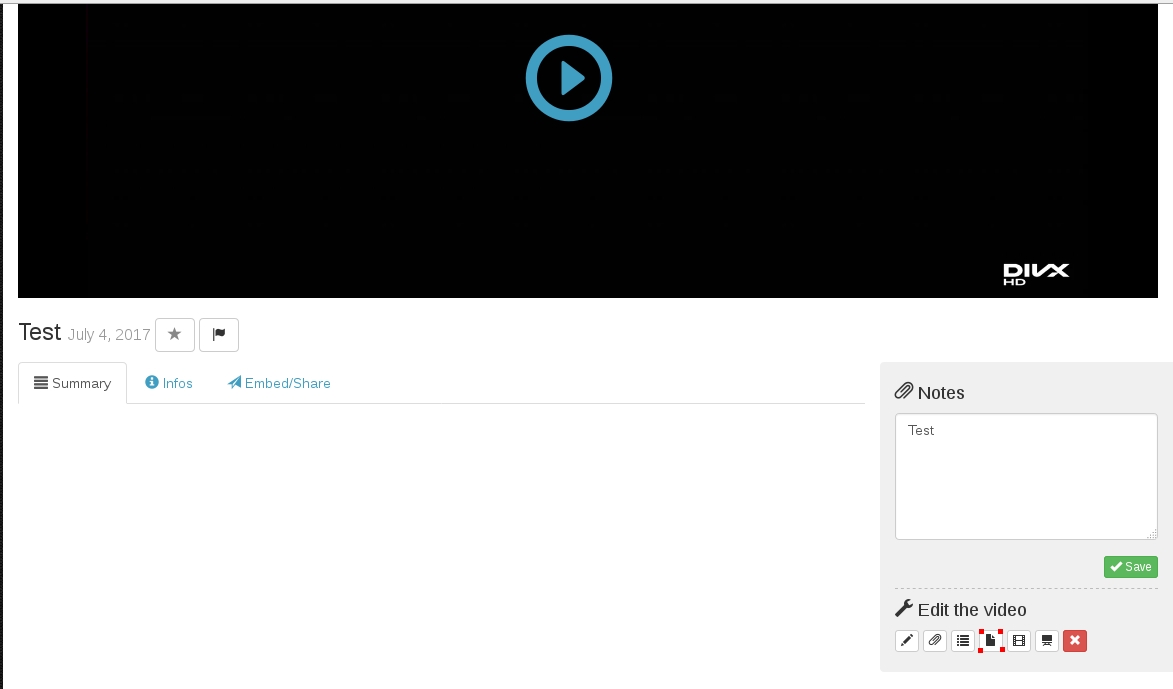Viewport: 1173px width, 689px height.
Task: Click the pencil edit icon under Edit the video
Action: click(x=906, y=641)
